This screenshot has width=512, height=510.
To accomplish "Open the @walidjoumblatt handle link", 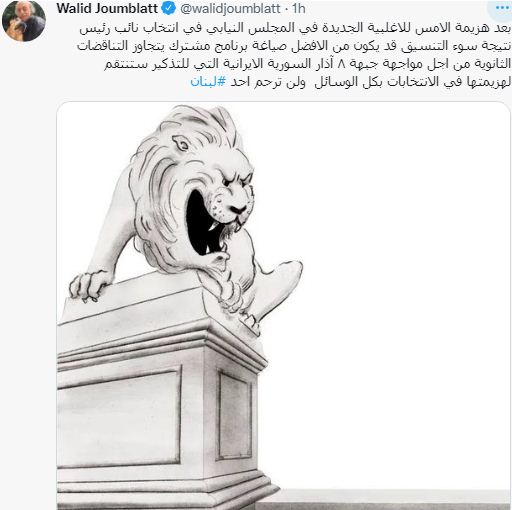I will 230,9.
